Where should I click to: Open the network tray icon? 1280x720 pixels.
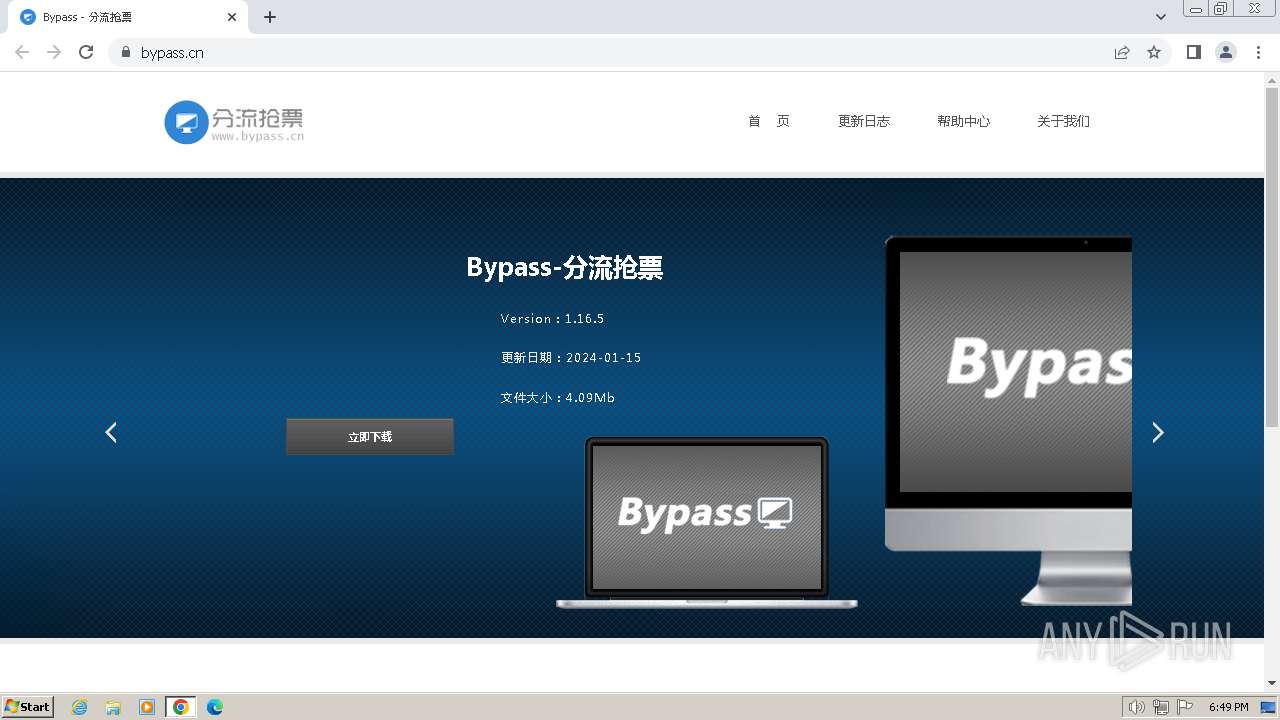(1161, 707)
